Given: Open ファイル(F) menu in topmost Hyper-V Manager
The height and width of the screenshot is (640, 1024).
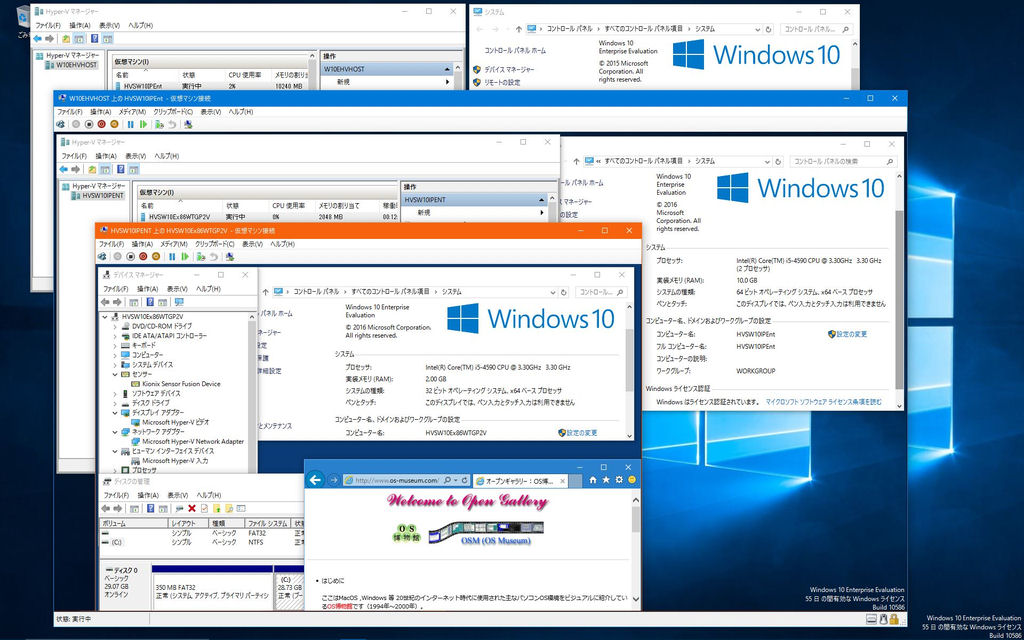Looking at the screenshot, I should [48, 25].
